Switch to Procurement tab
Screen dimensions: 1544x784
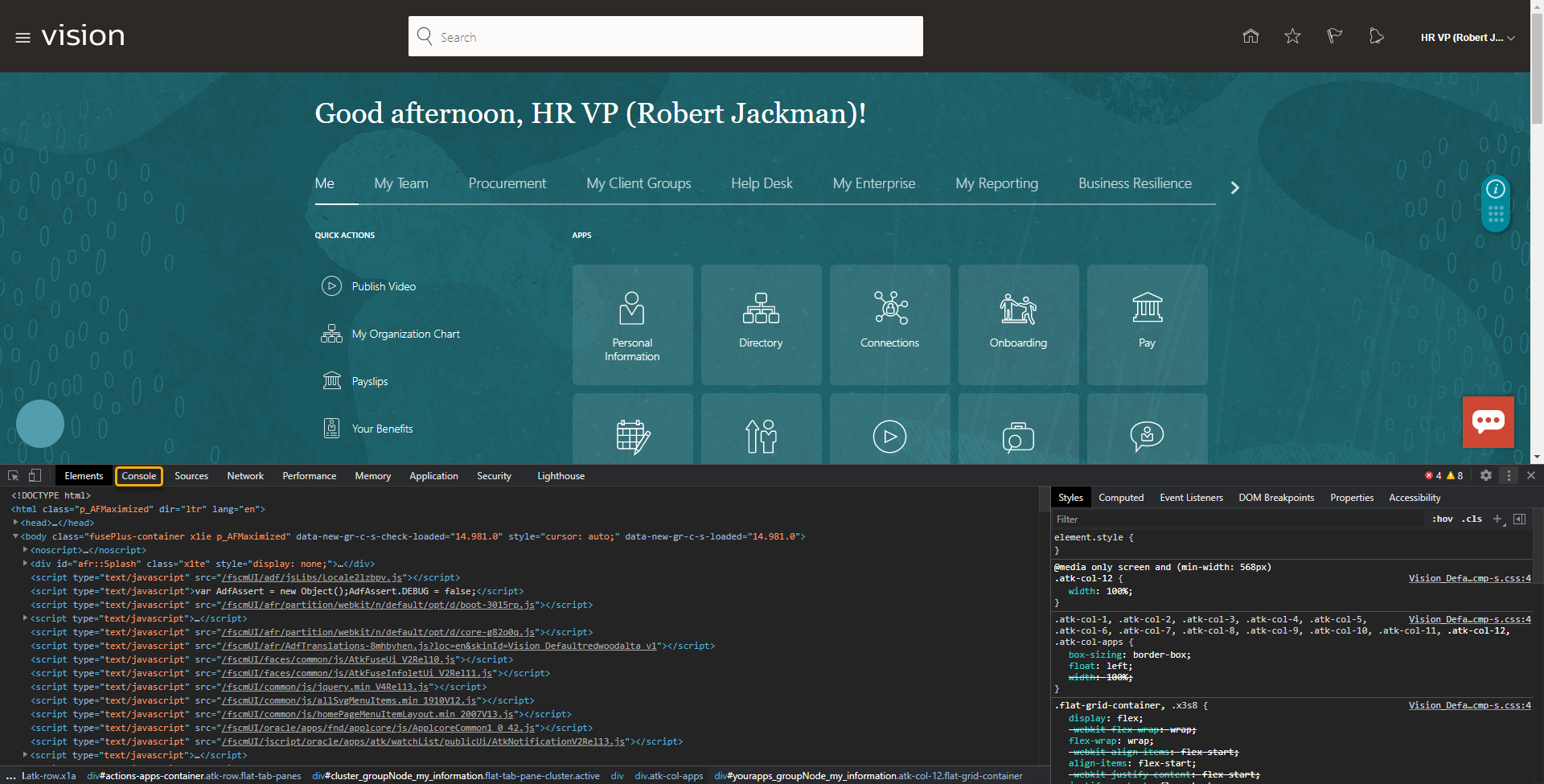pyautogui.click(x=507, y=183)
